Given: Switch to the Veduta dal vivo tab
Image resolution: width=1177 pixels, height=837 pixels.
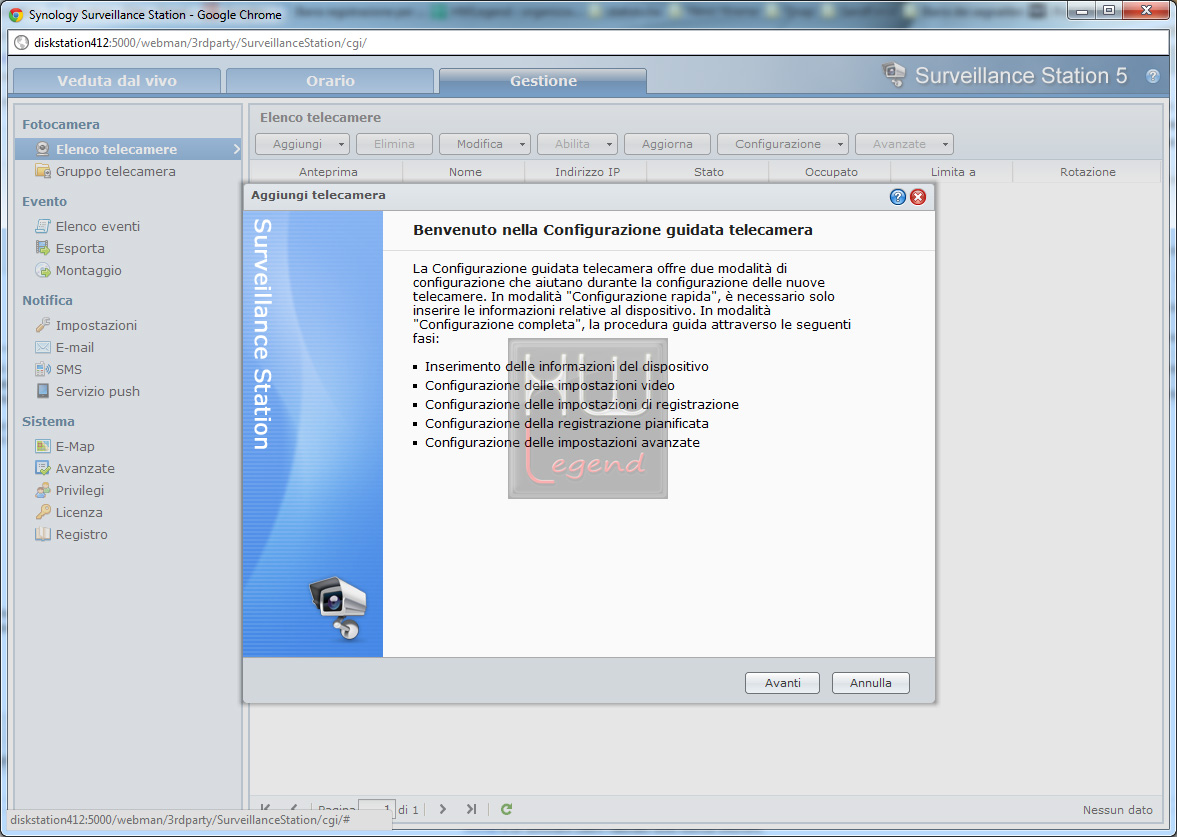Looking at the screenshot, I should coord(117,80).
